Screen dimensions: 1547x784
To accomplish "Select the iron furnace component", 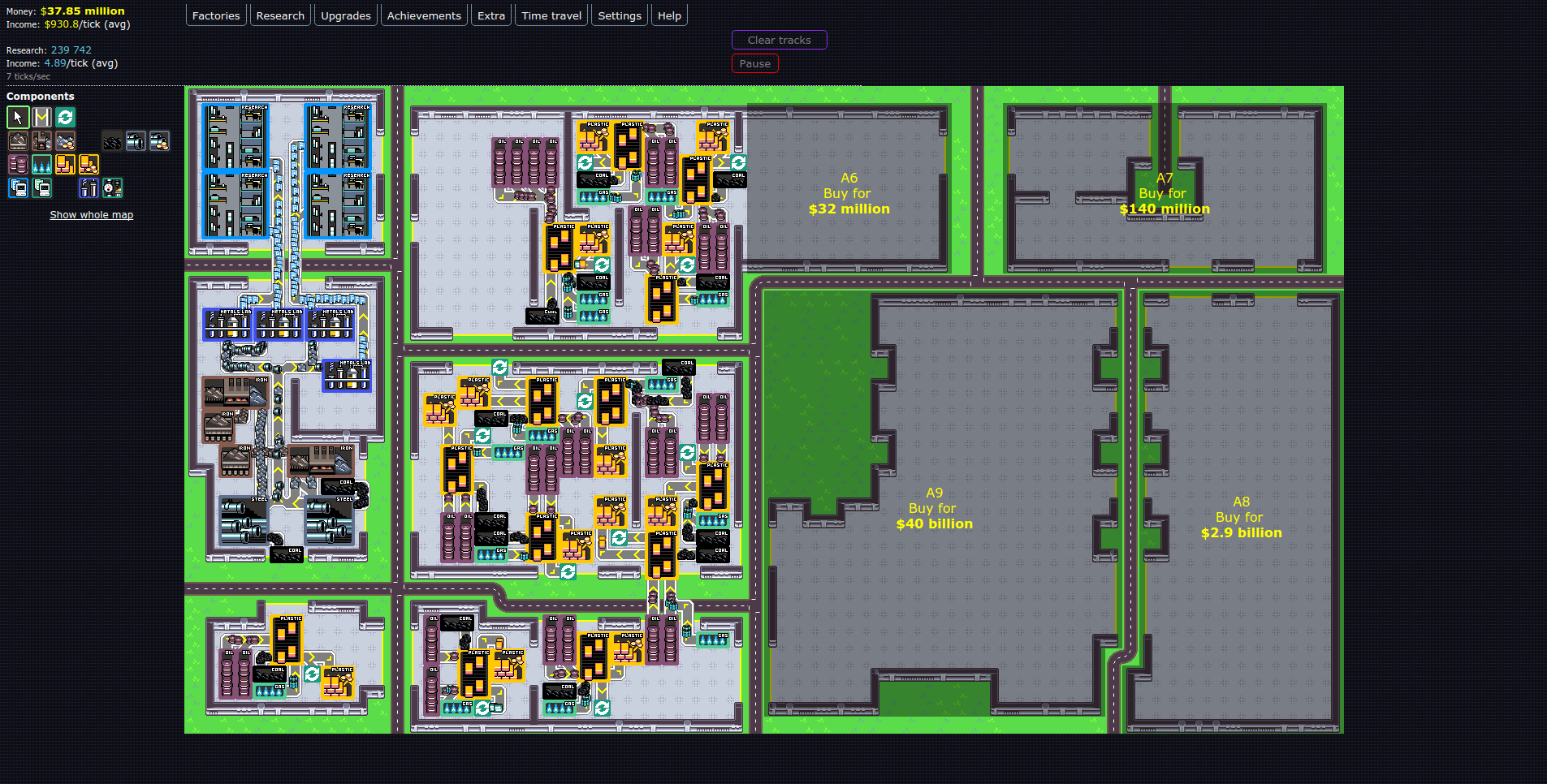I will click(41, 140).
